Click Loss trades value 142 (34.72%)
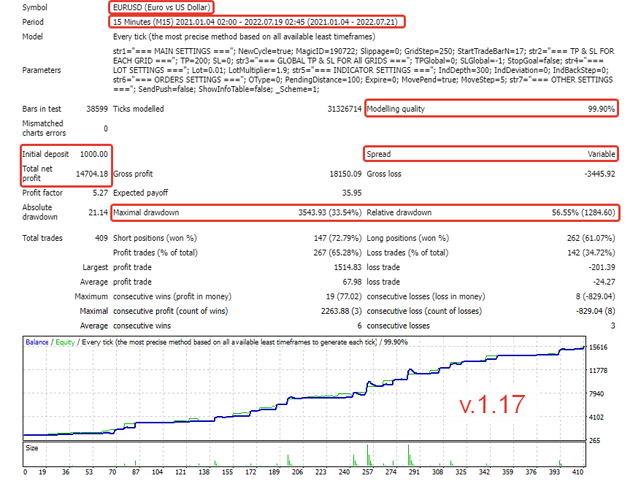The width and height of the screenshot is (640, 480). click(591, 253)
